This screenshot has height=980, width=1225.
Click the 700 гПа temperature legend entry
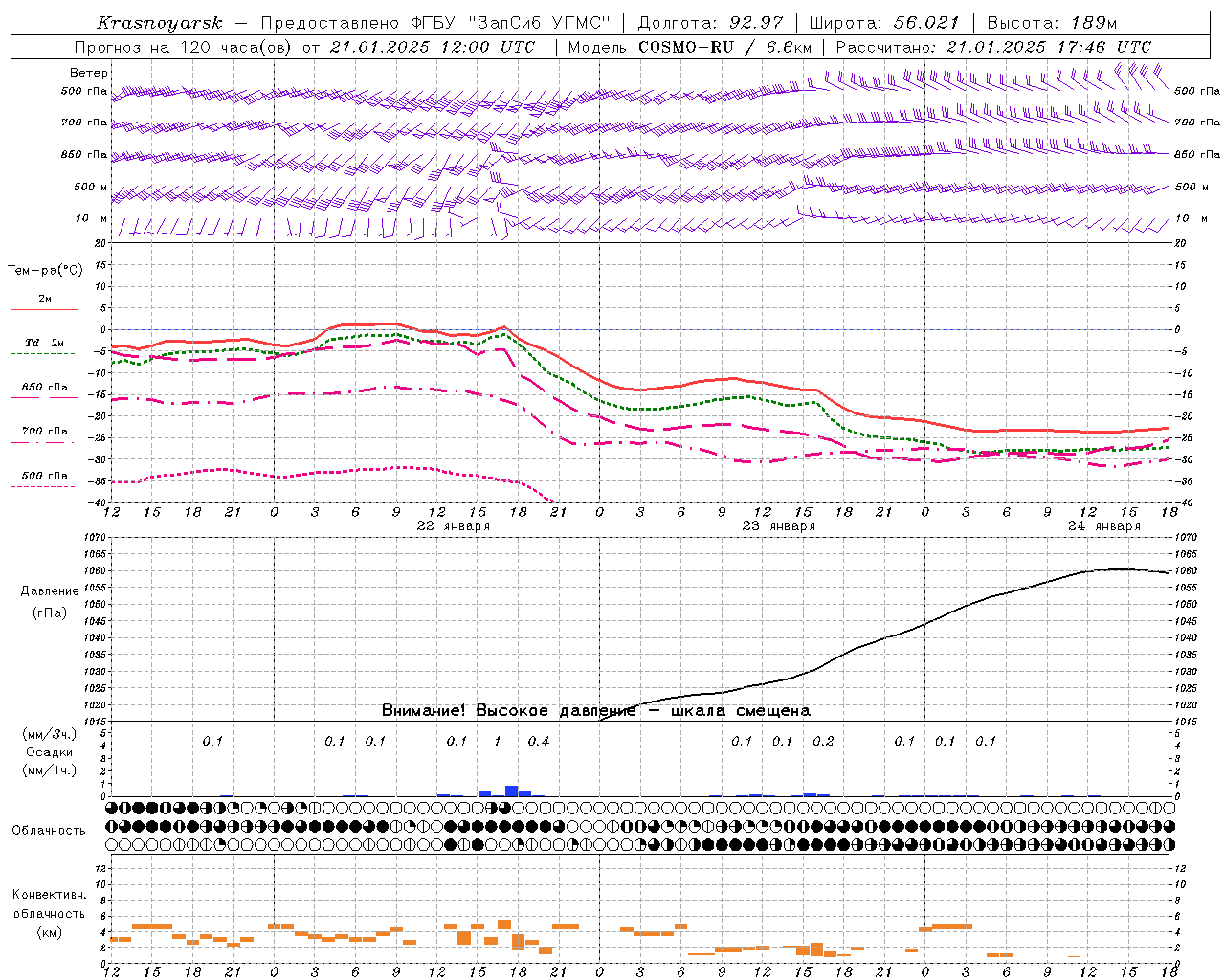pyautogui.click(x=45, y=432)
